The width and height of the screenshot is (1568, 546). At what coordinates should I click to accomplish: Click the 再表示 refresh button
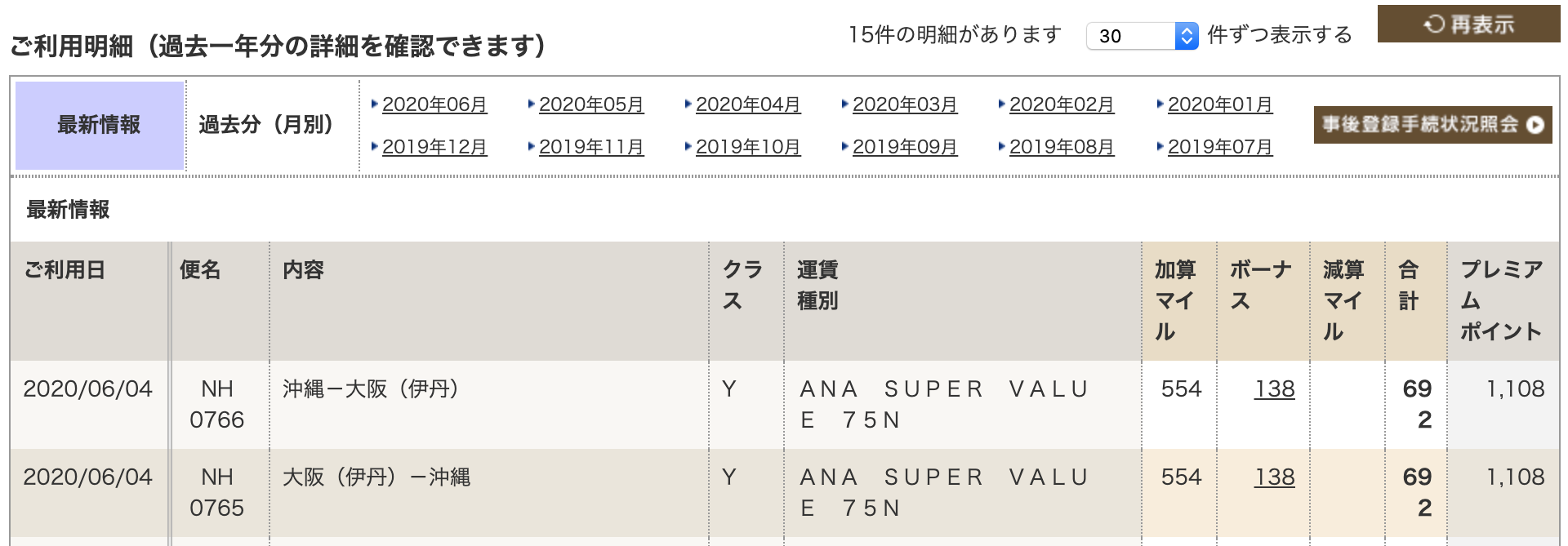click(x=1468, y=24)
